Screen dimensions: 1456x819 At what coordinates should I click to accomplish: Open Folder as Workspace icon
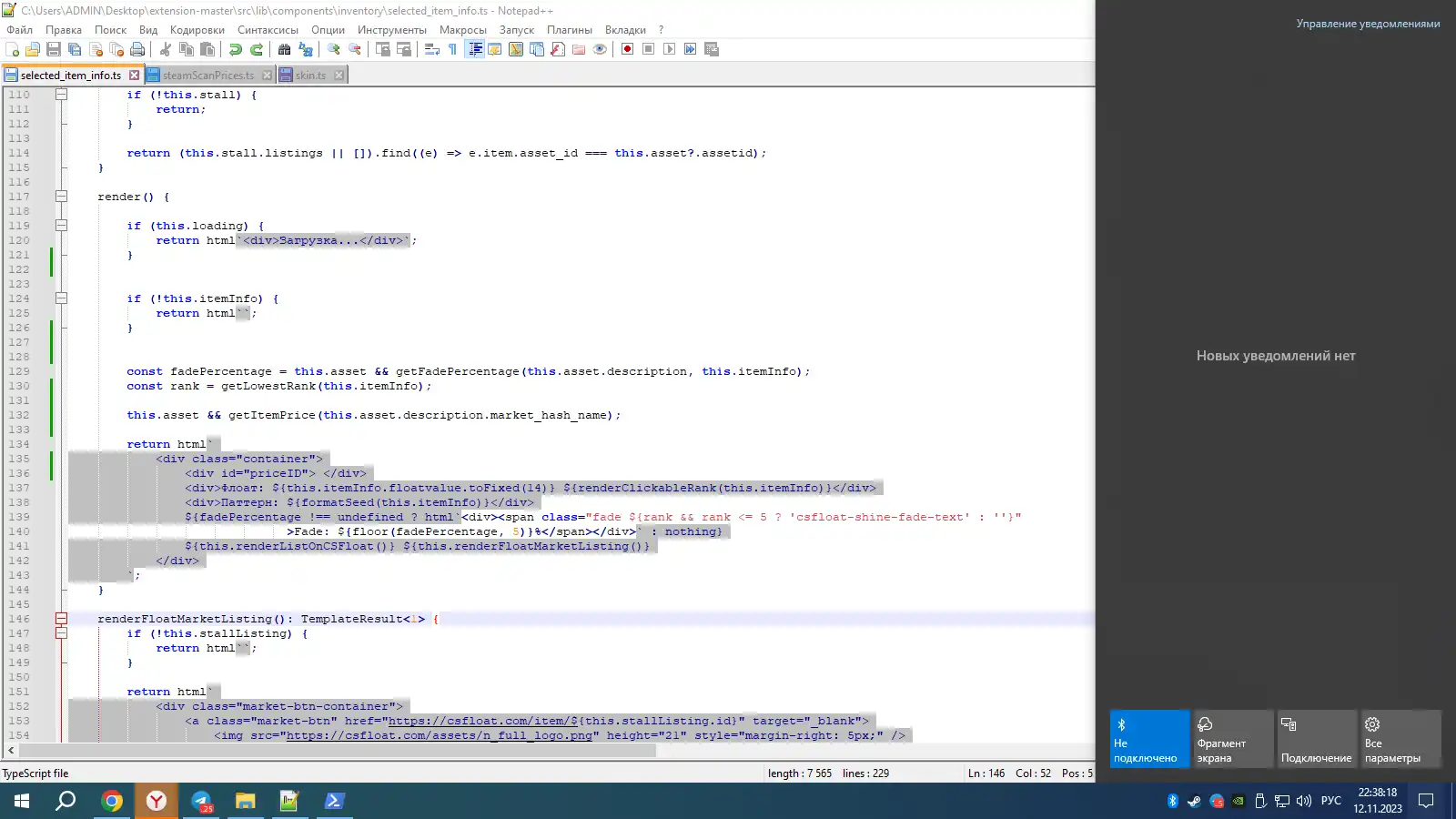coord(579,49)
